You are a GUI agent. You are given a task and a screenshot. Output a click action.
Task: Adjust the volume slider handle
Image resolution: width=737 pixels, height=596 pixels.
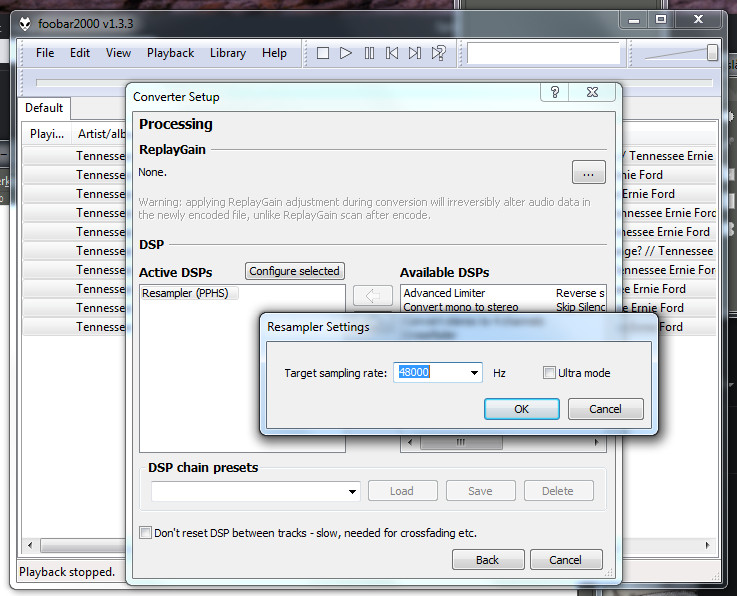point(712,52)
